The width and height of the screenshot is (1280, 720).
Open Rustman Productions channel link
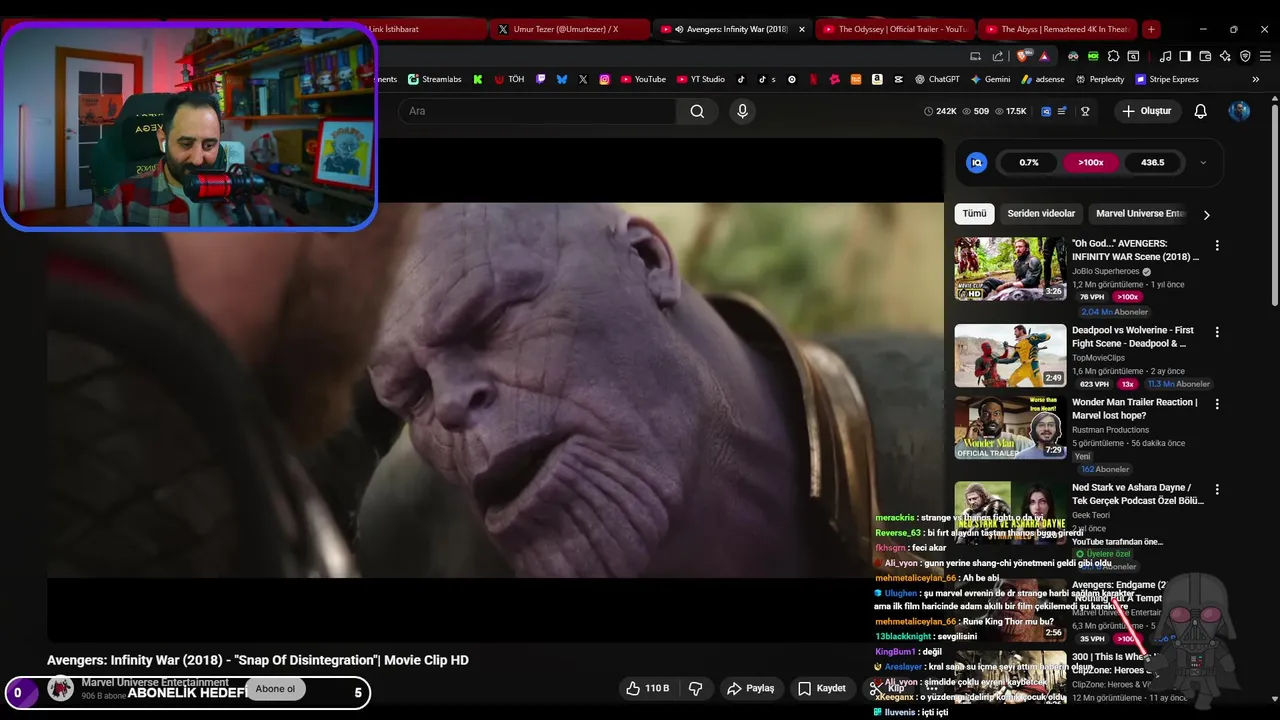(x=1110, y=430)
